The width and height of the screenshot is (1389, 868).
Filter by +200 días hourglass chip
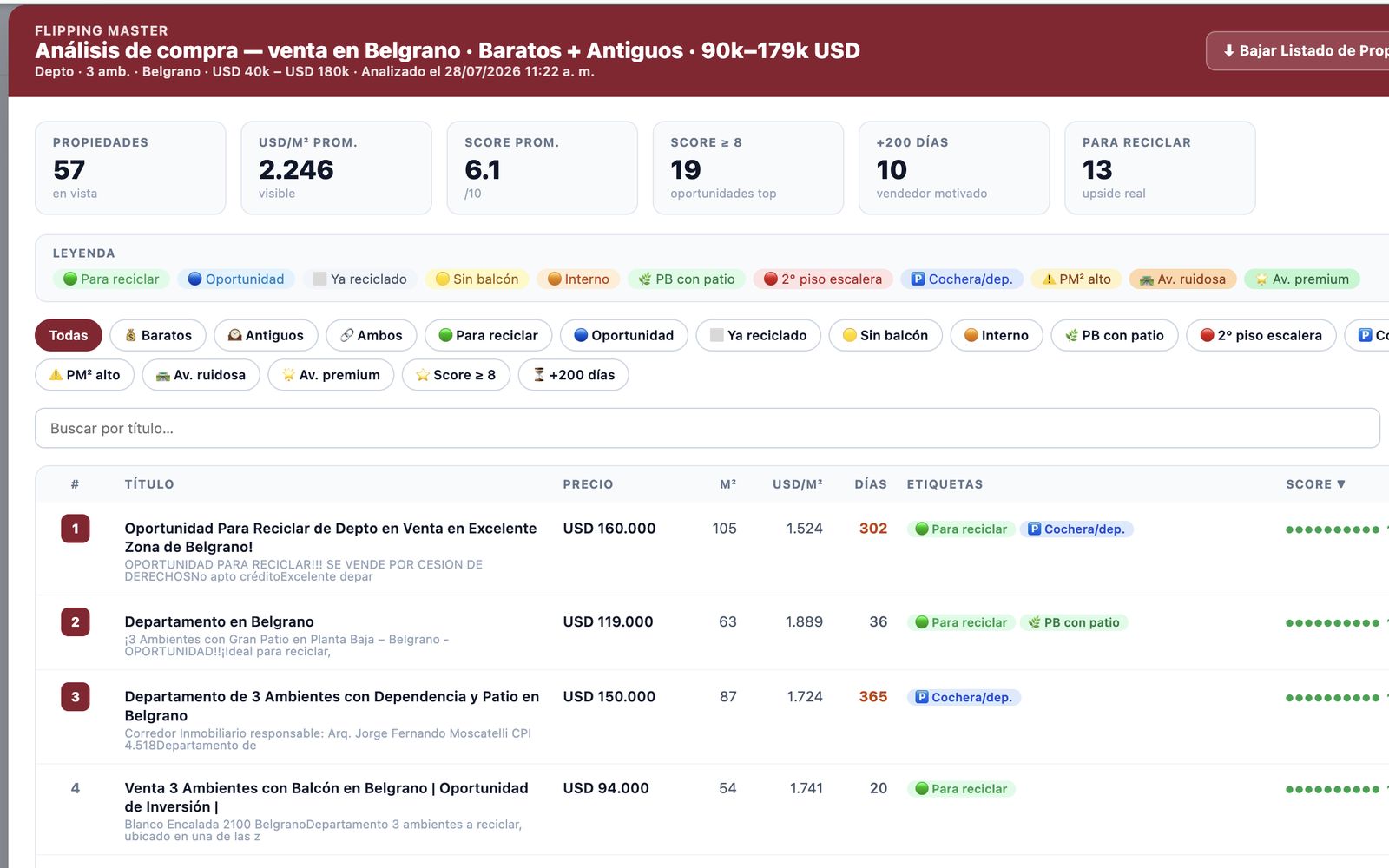tap(573, 375)
